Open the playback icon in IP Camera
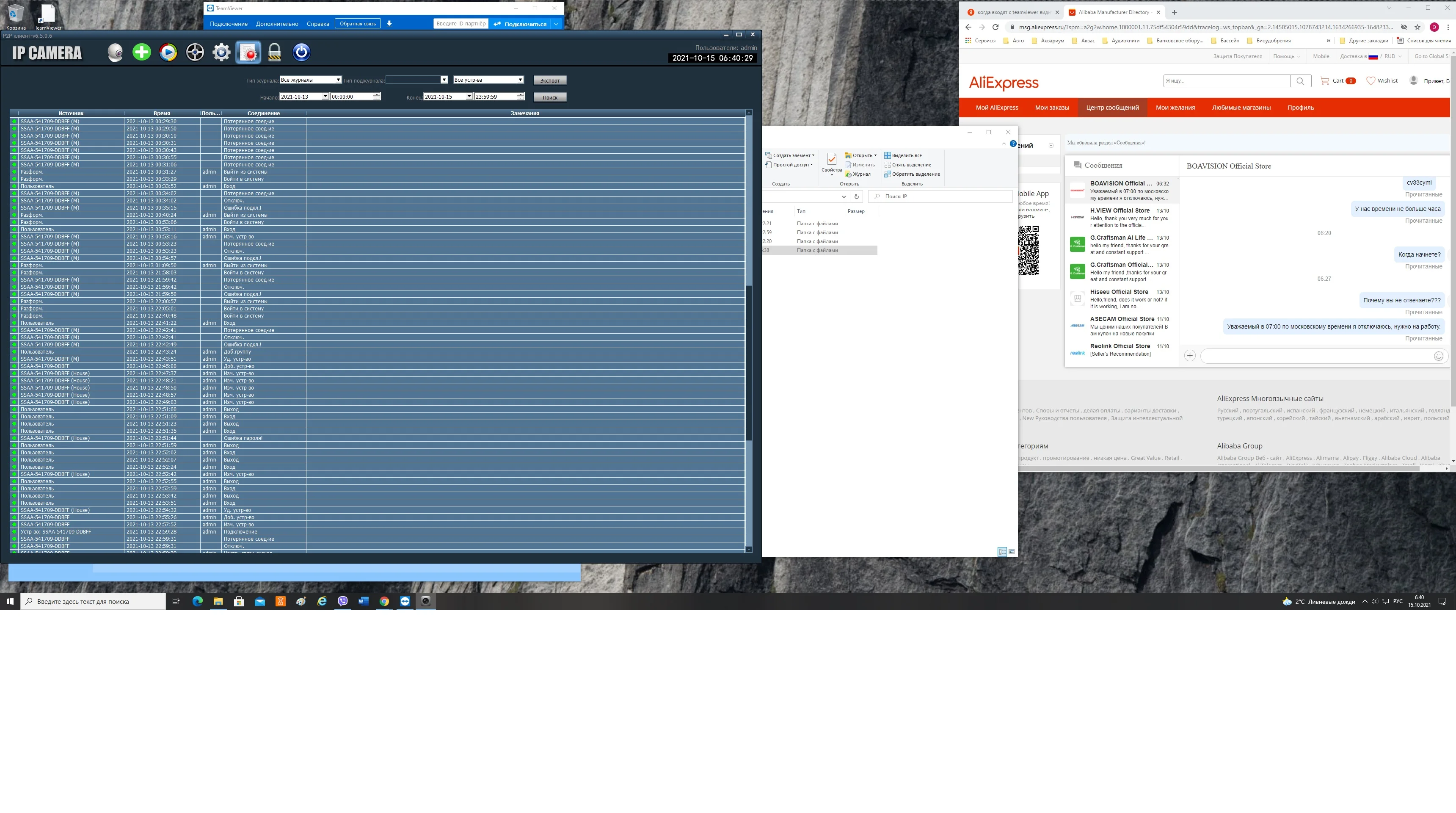The width and height of the screenshot is (1456, 813). [168, 53]
